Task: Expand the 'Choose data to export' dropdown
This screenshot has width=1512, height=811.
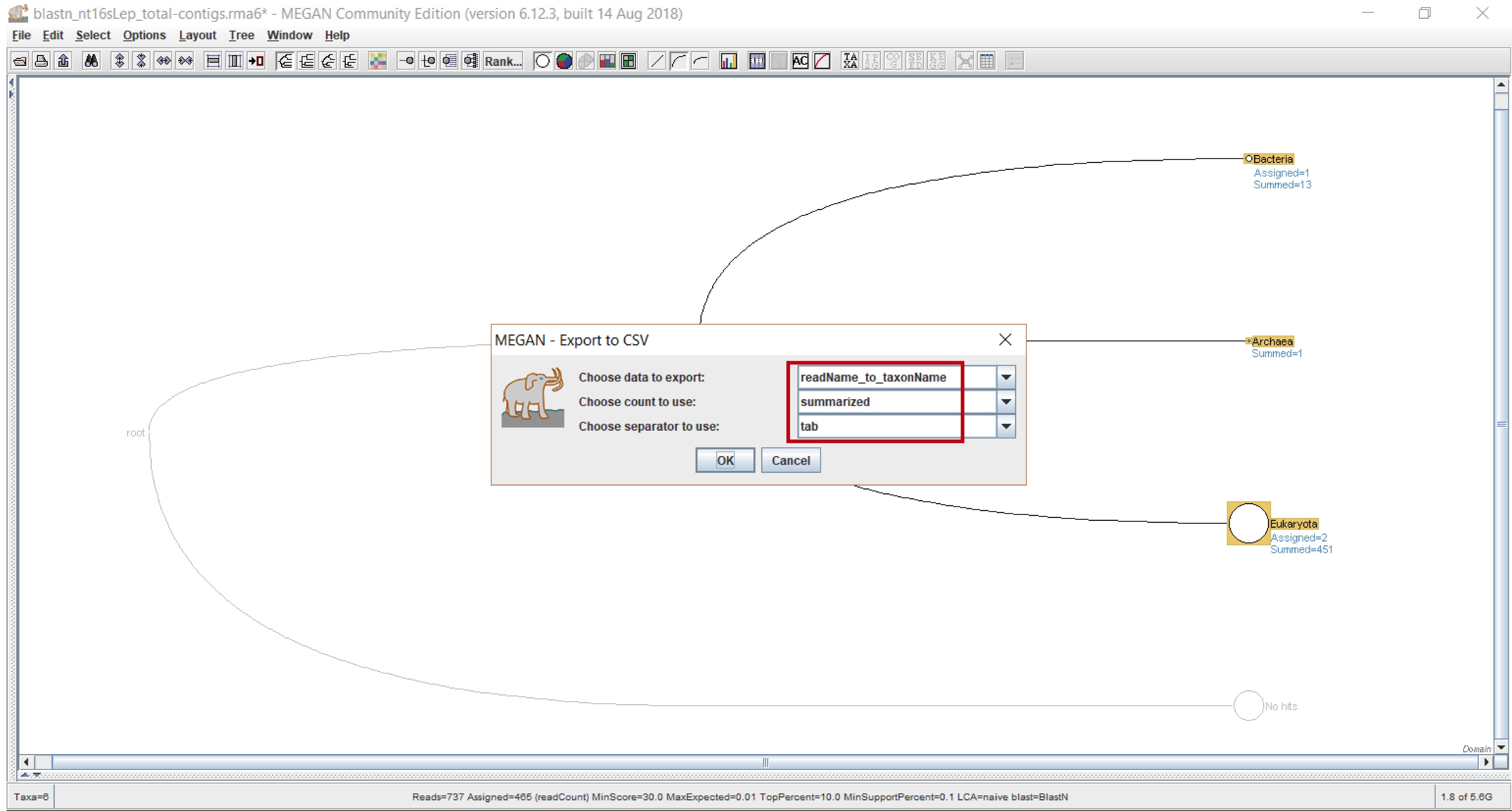Action: pyautogui.click(x=1006, y=377)
